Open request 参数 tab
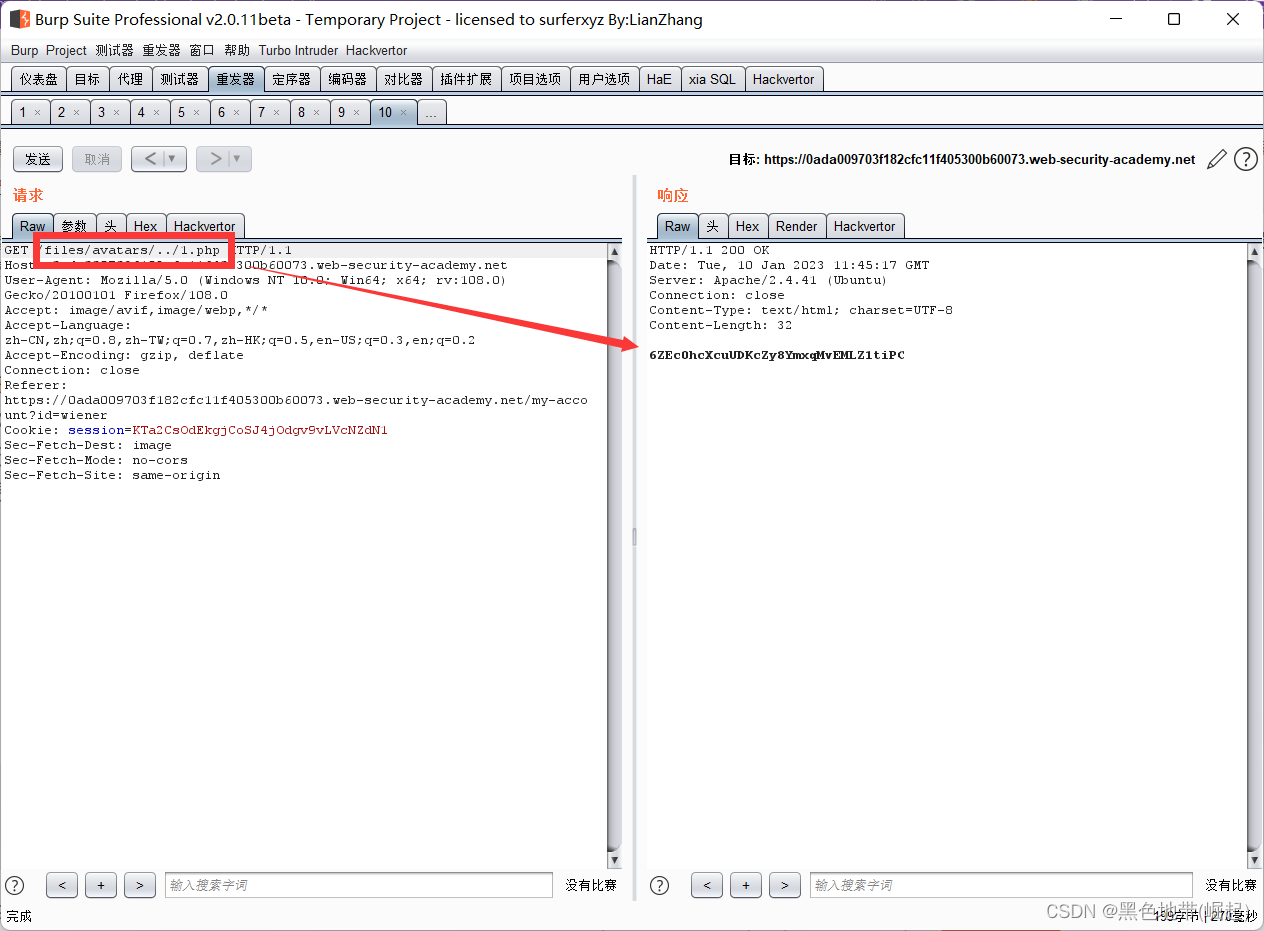The width and height of the screenshot is (1264, 931). (x=74, y=226)
